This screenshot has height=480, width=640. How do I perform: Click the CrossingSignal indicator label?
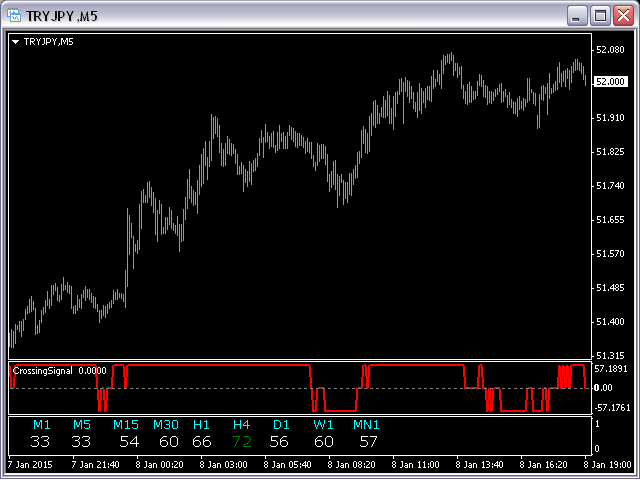click(43, 371)
